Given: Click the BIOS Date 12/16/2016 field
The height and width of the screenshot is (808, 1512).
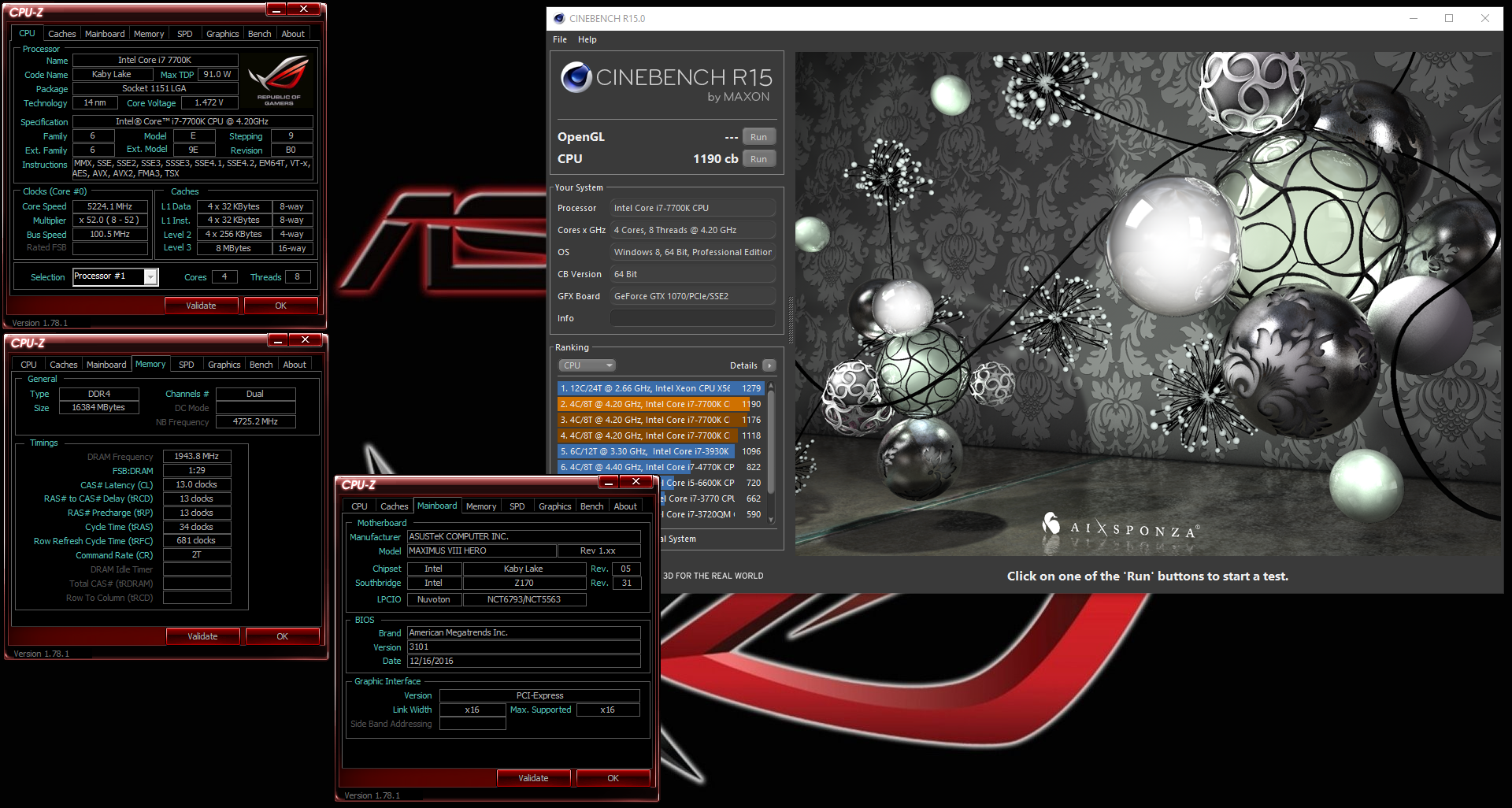Looking at the screenshot, I should 523,662.
